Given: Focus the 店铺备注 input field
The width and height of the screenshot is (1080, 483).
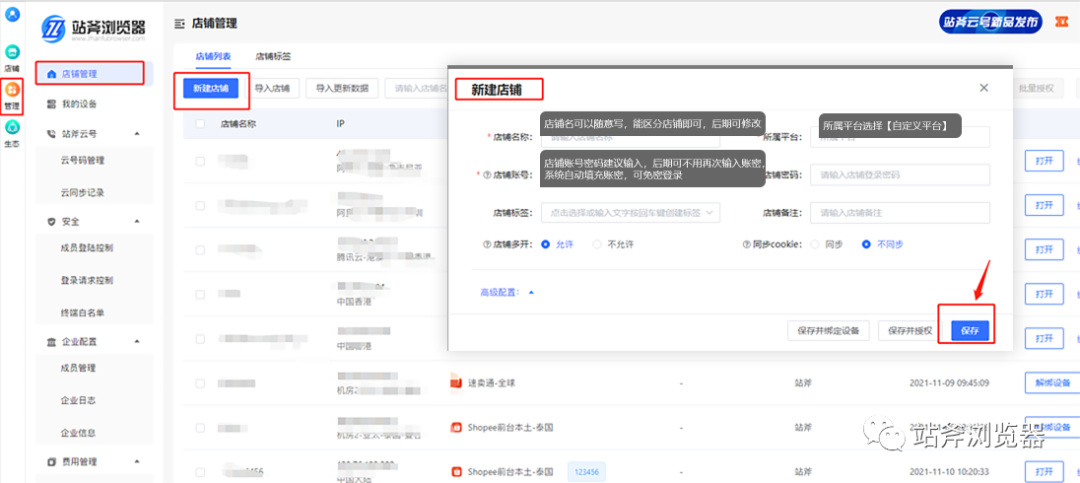Looking at the screenshot, I should [900, 213].
